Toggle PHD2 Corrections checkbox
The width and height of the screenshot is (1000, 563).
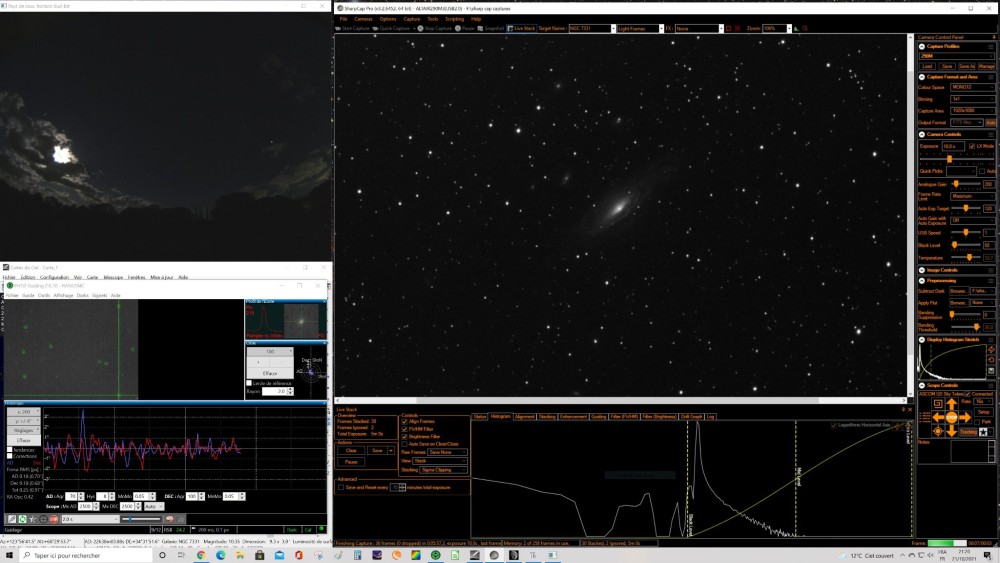[x=10, y=457]
